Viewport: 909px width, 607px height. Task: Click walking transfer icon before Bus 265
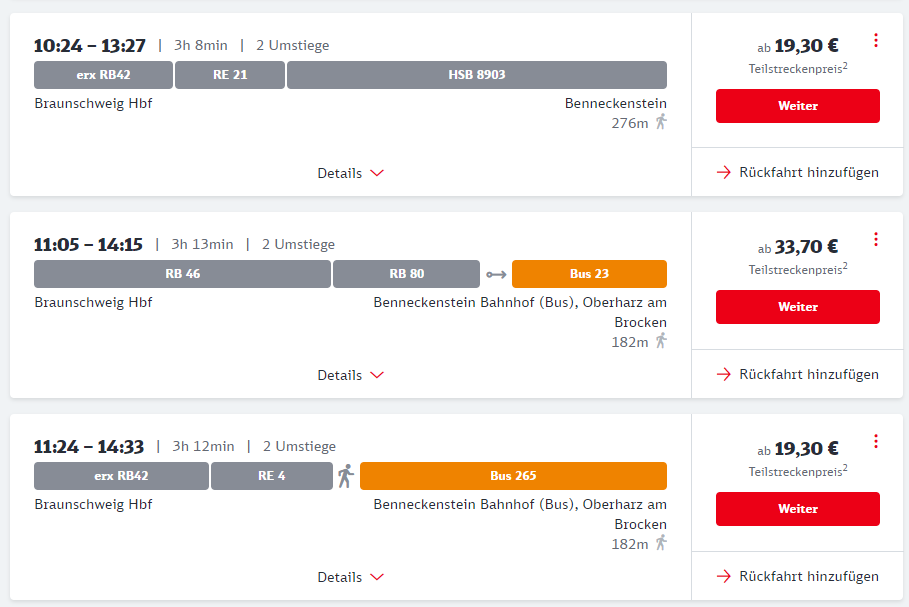346,476
